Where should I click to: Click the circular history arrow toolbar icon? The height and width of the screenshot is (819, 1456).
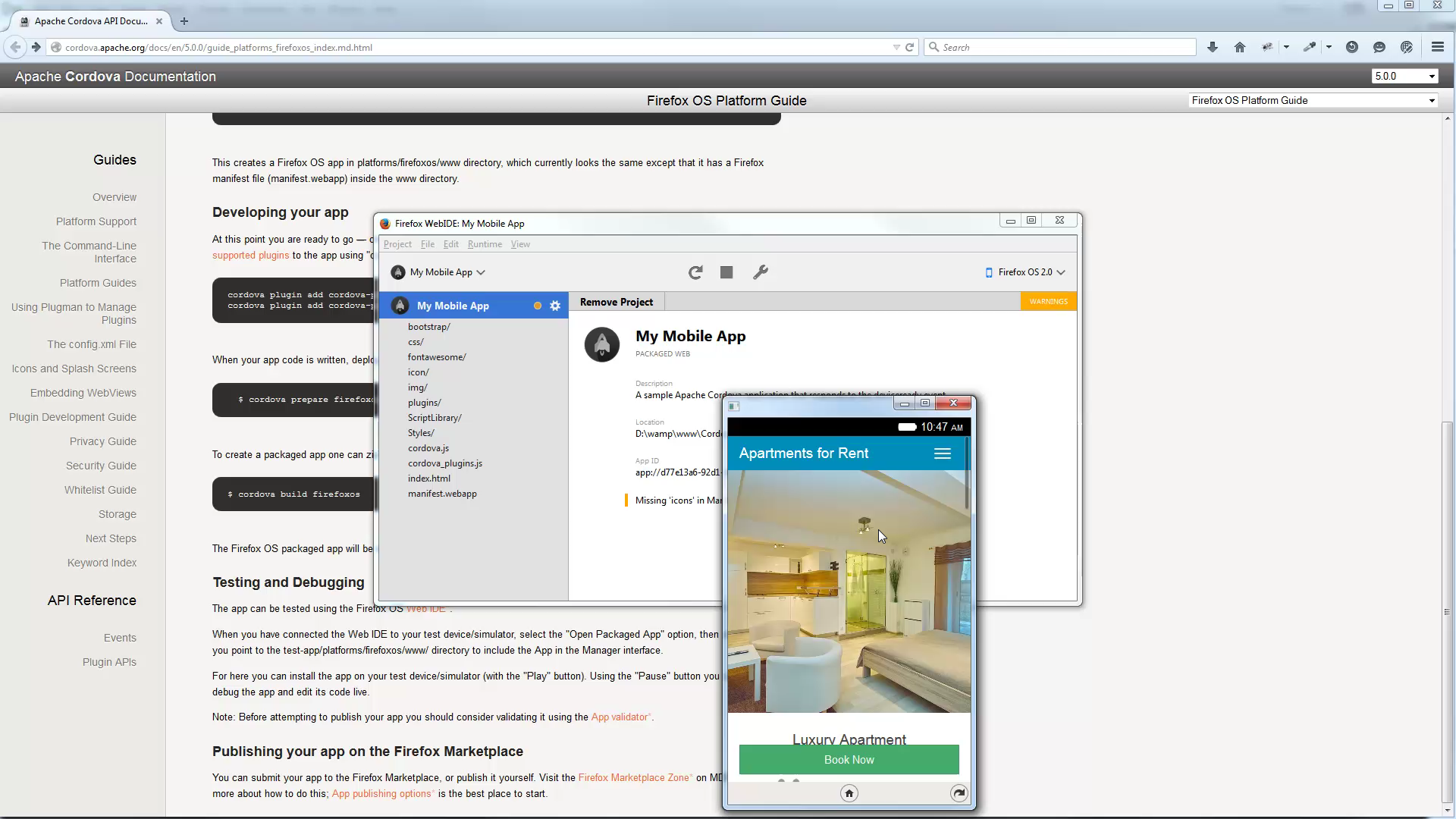[1352, 47]
